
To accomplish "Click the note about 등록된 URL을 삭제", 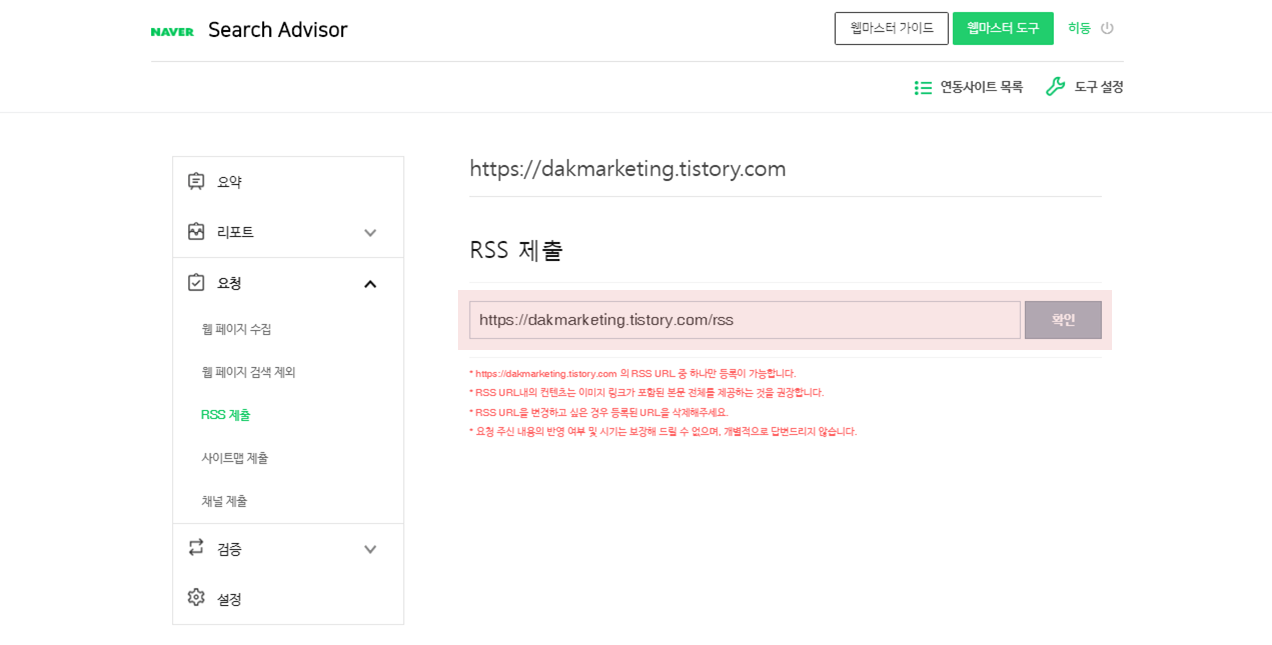I will (x=598, y=412).
